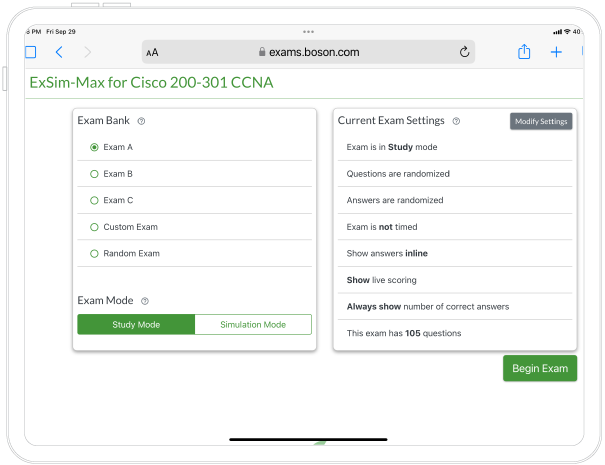Open the Share sheet icon
This screenshot has width=605, height=465.
pyautogui.click(x=524, y=52)
